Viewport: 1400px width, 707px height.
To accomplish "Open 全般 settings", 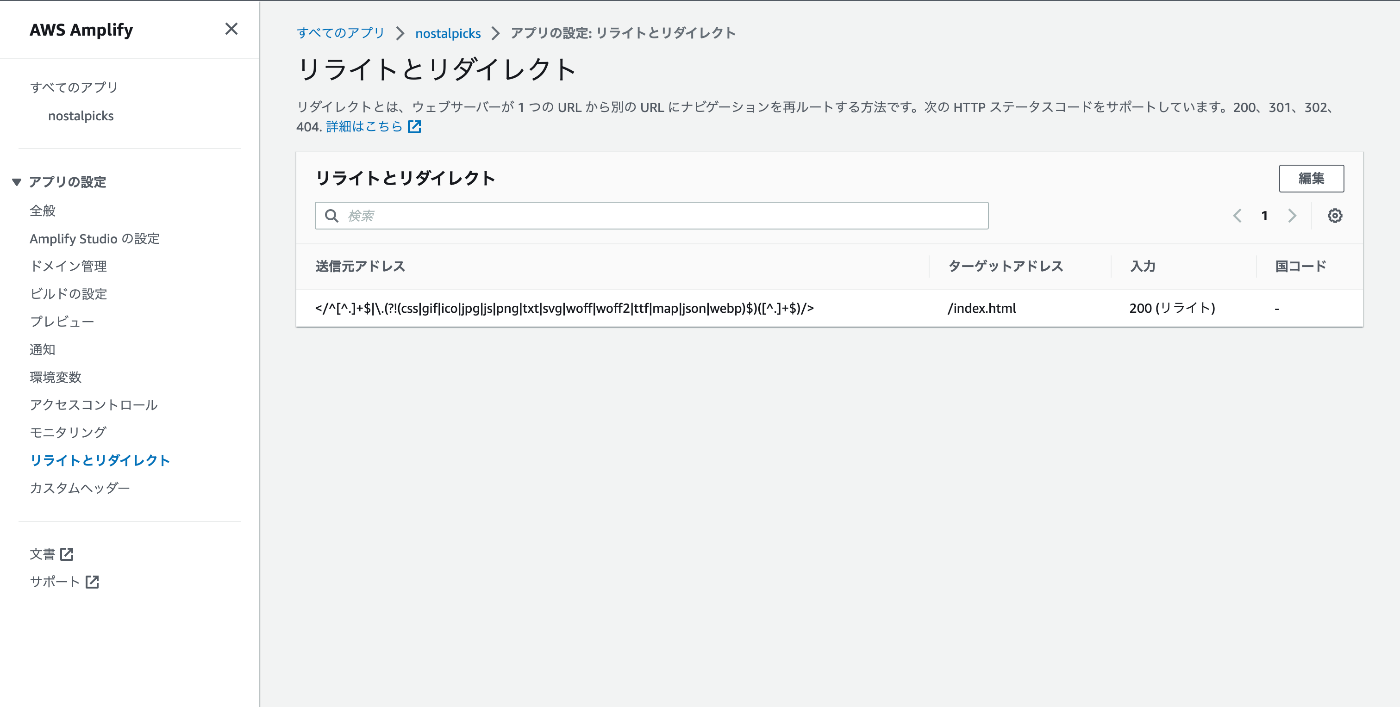I will pos(43,211).
